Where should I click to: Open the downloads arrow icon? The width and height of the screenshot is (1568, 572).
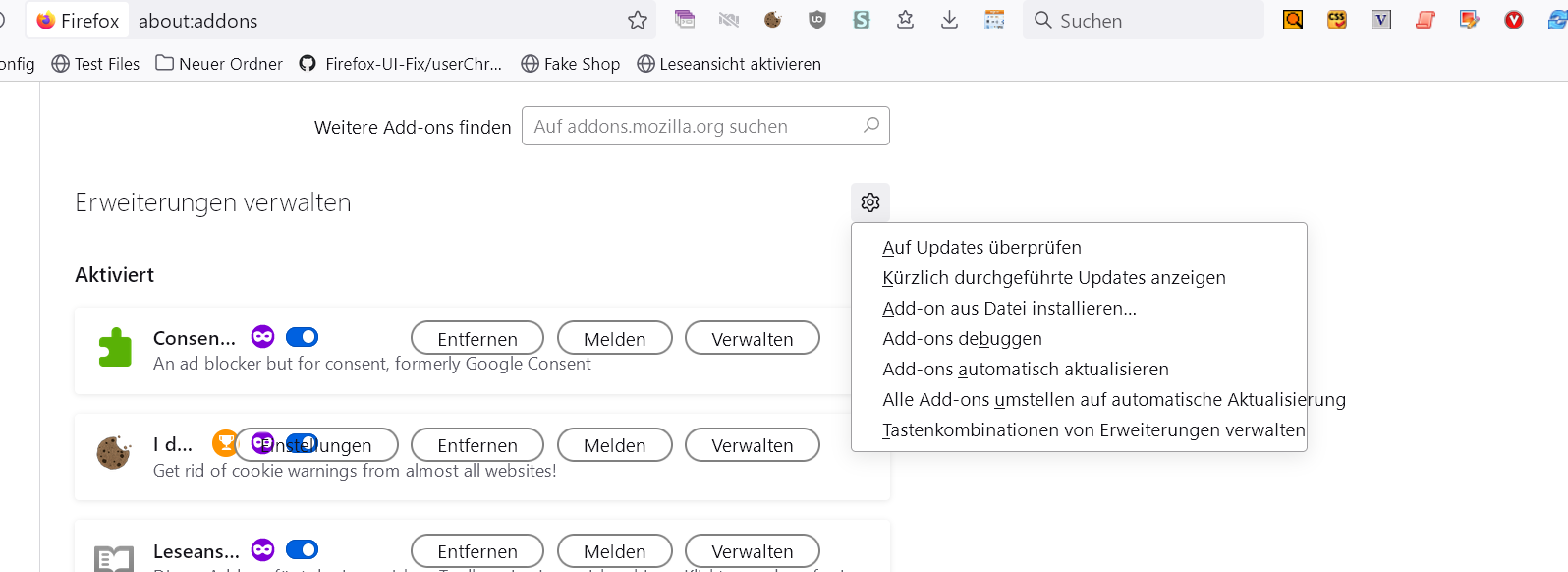(x=949, y=20)
